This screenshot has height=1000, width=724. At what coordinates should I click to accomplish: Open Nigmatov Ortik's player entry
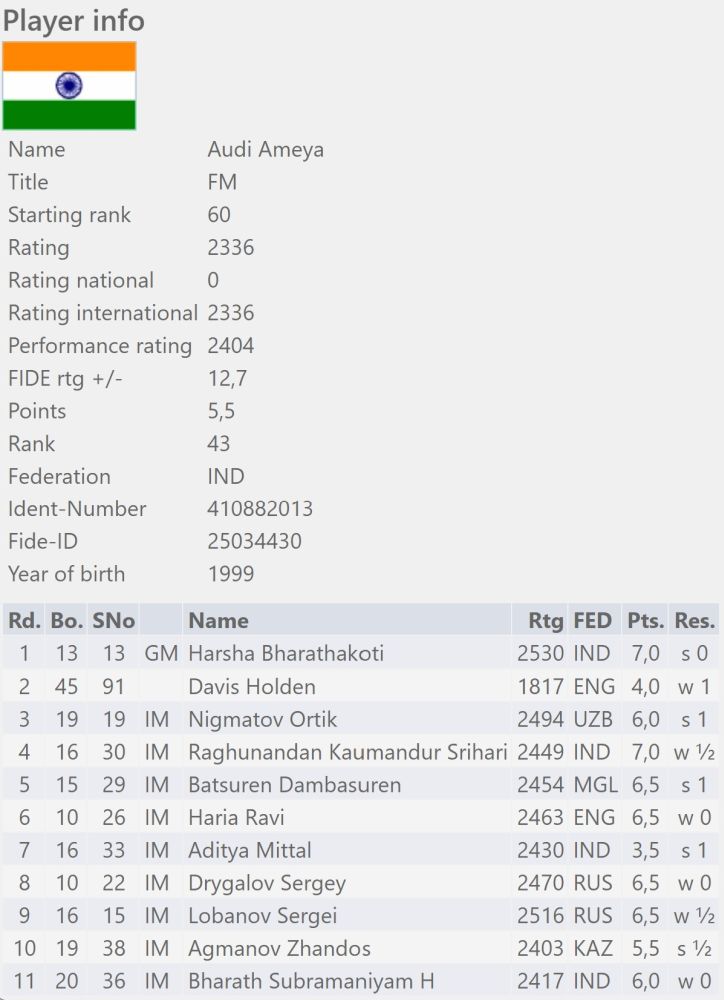point(263,720)
